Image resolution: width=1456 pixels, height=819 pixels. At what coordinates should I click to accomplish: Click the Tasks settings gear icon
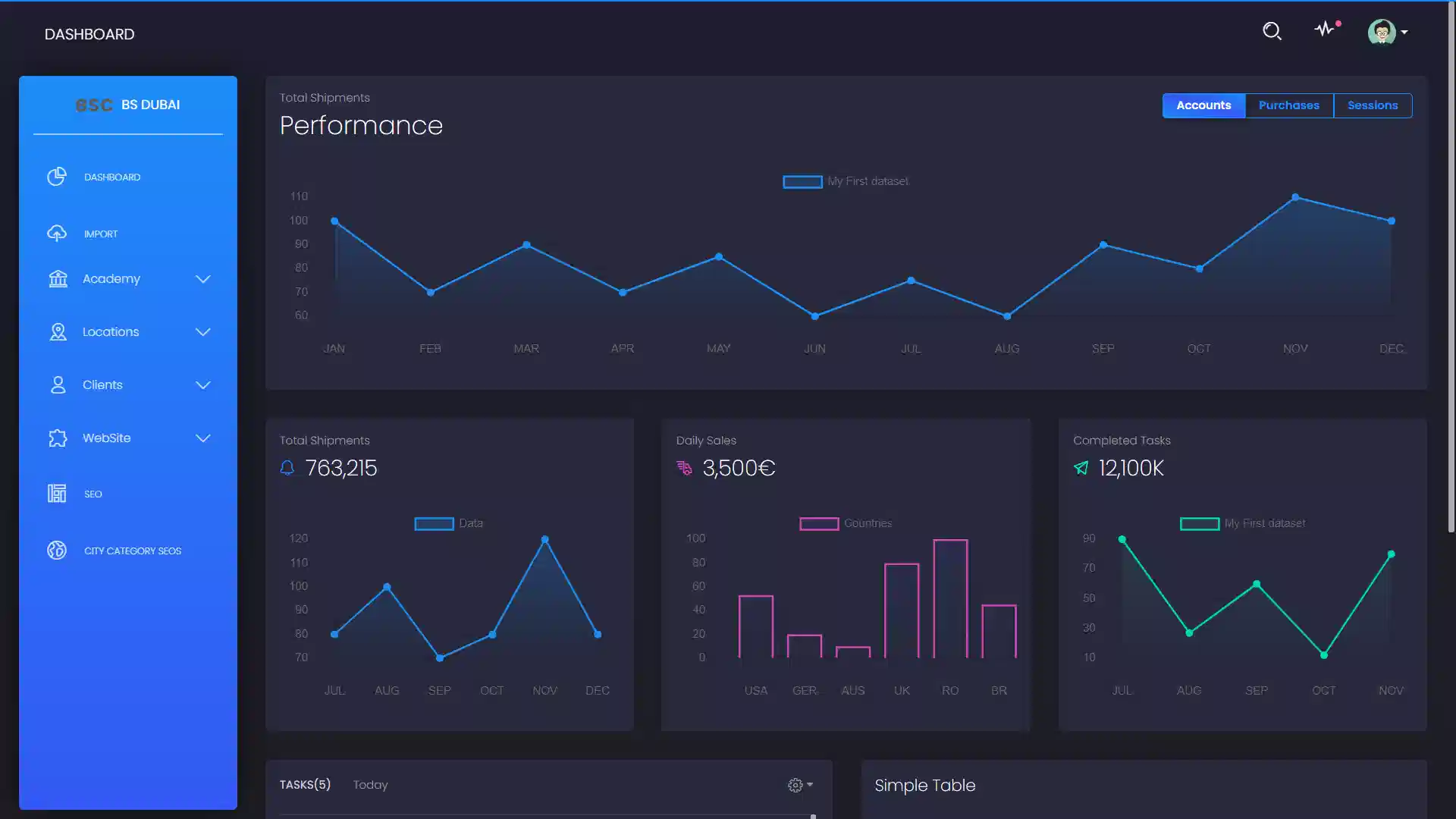(795, 786)
